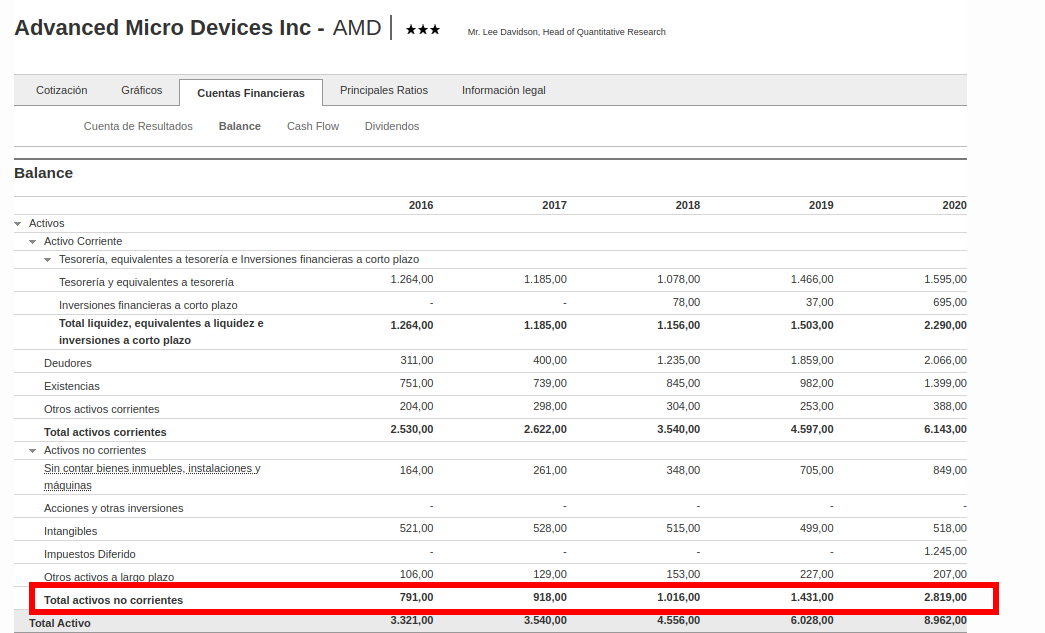1045x633 pixels.
Task: Collapse the Activo Corriente group
Action: (x=33, y=242)
